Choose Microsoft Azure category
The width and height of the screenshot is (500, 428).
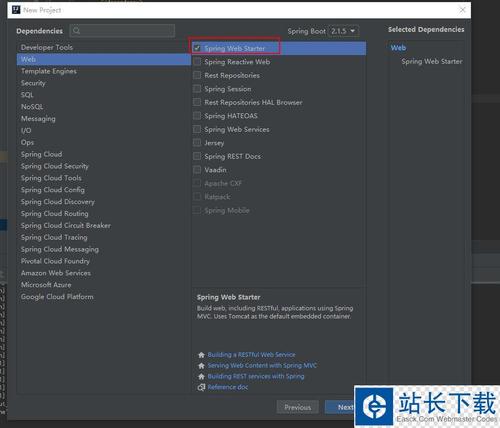click(x=104, y=285)
